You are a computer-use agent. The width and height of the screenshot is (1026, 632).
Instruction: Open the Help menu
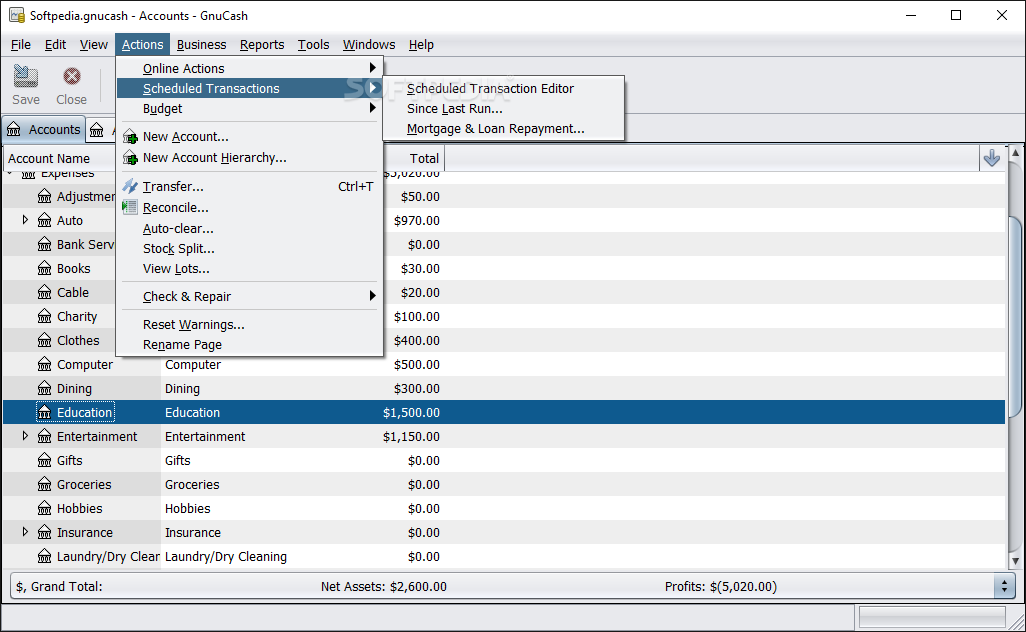(421, 44)
